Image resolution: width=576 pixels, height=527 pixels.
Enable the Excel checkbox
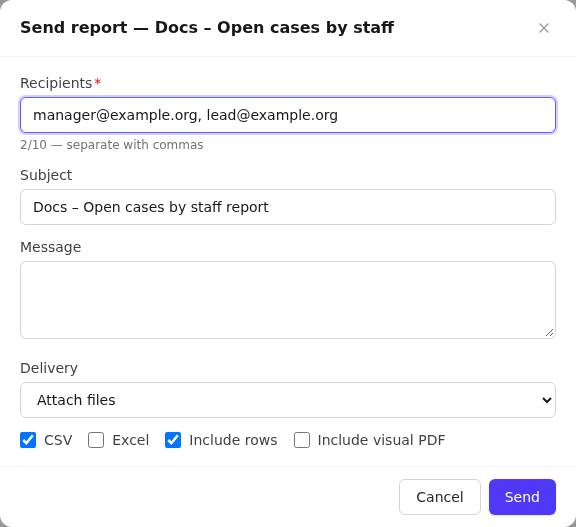pos(96,440)
